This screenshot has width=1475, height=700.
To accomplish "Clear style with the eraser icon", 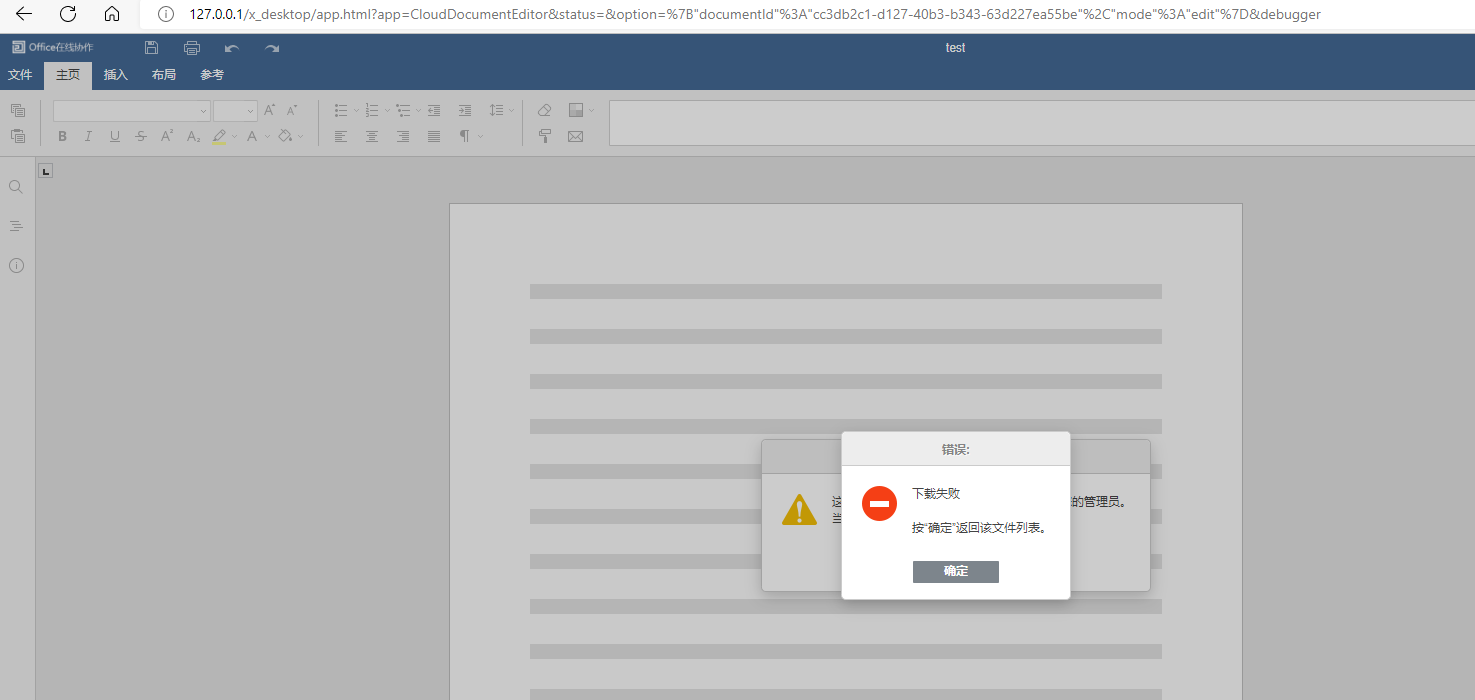I will coord(545,111).
